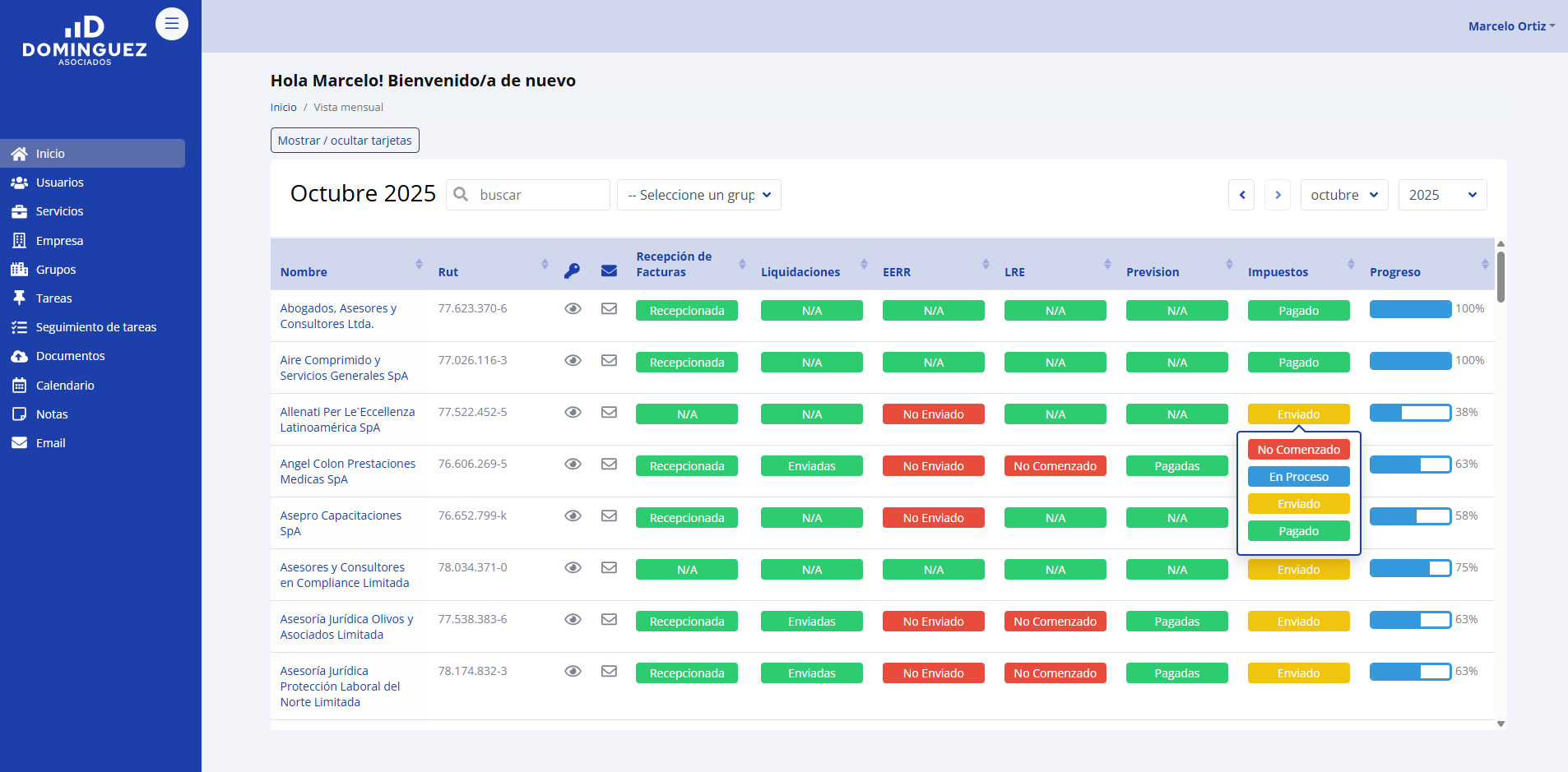Open mail icon for Asepro Capacitaciones SpA
The height and width of the screenshot is (772, 1568).
(x=609, y=516)
